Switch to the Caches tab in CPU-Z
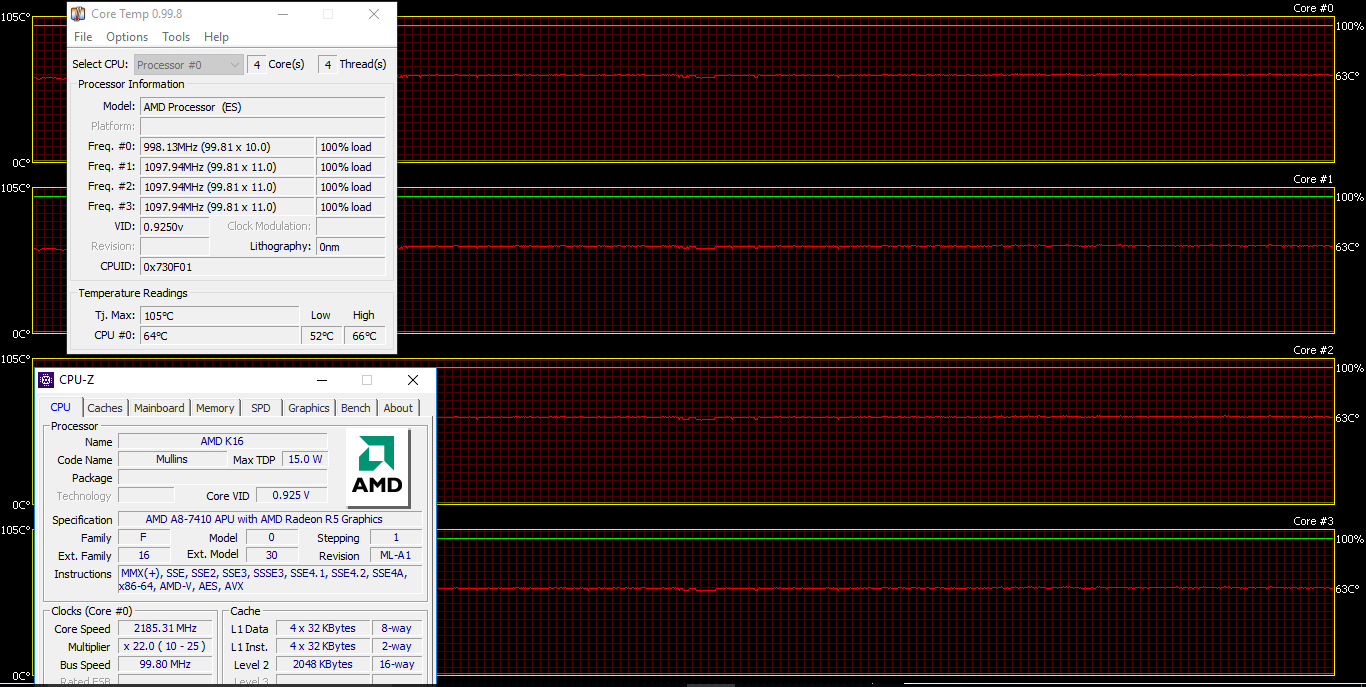This screenshot has width=1366, height=687. pyautogui.click(x=105, y=408)
